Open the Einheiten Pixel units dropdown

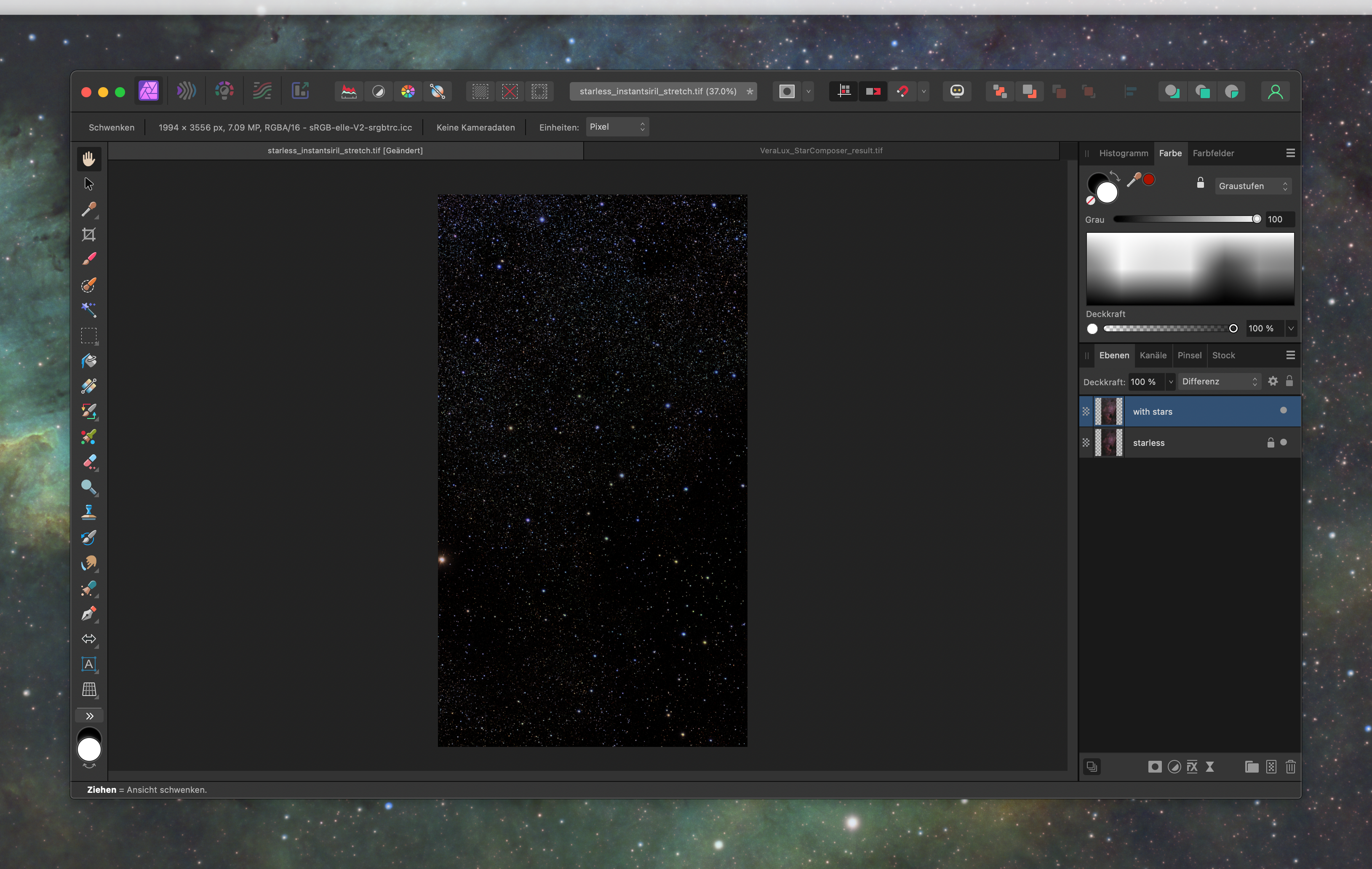pyautogui.click(x=617, y=127)
